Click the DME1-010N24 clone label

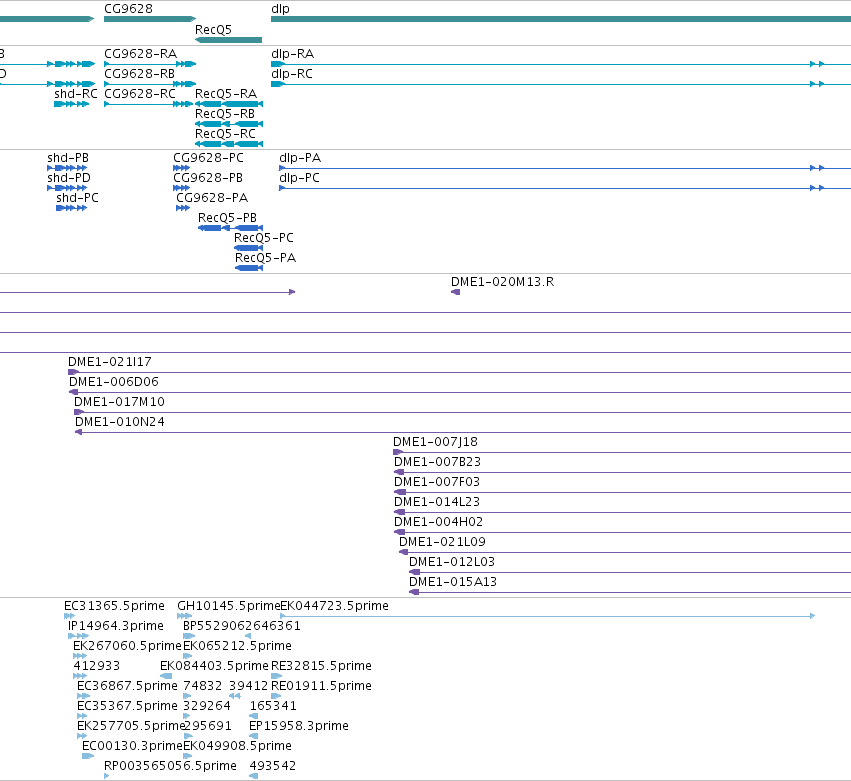(120, 422)
